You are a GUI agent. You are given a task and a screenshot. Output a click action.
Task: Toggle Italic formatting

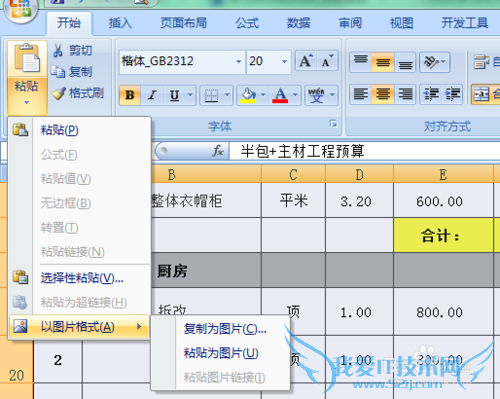[152, 95]
